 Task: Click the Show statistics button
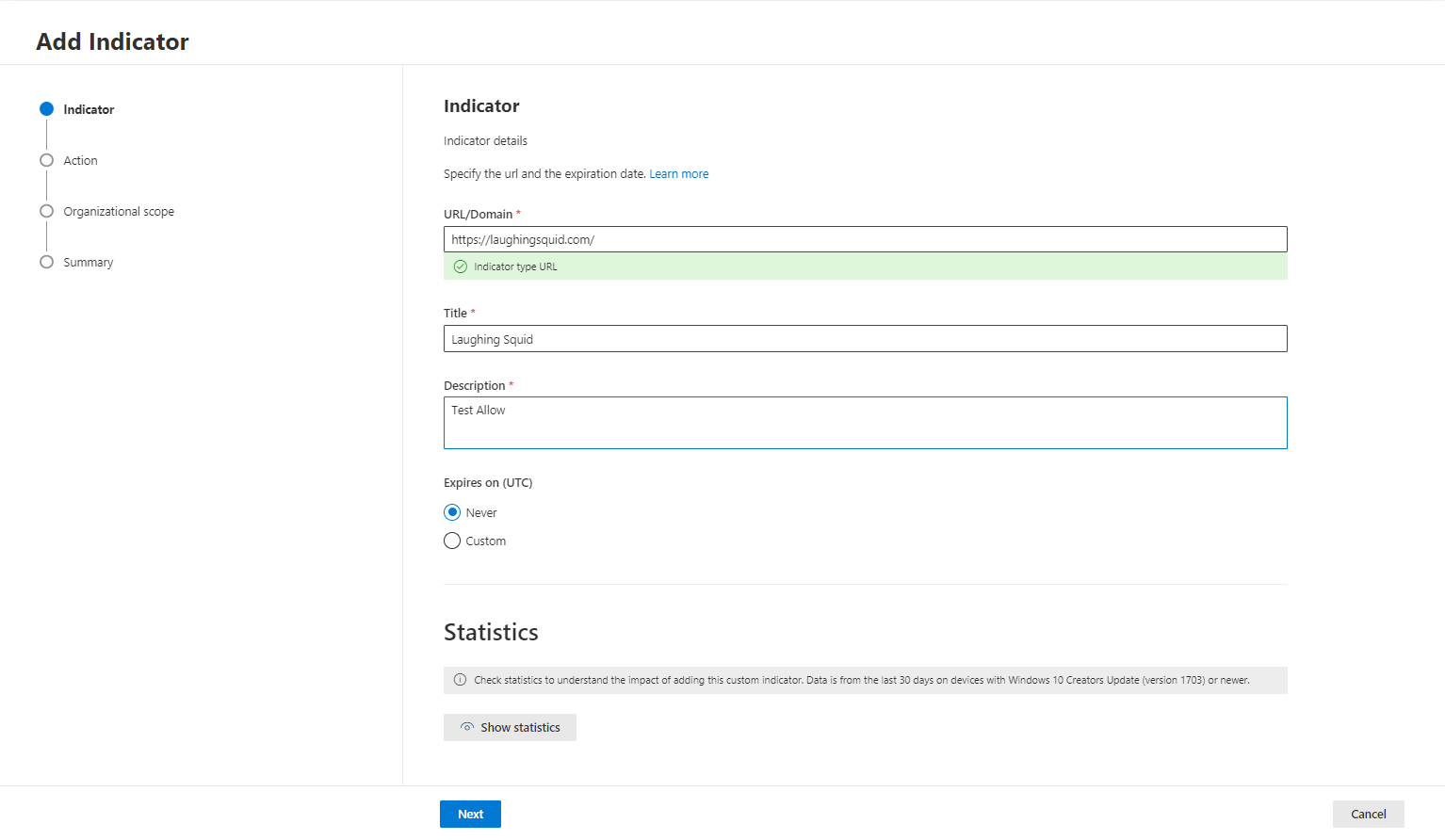pos(510,727)
